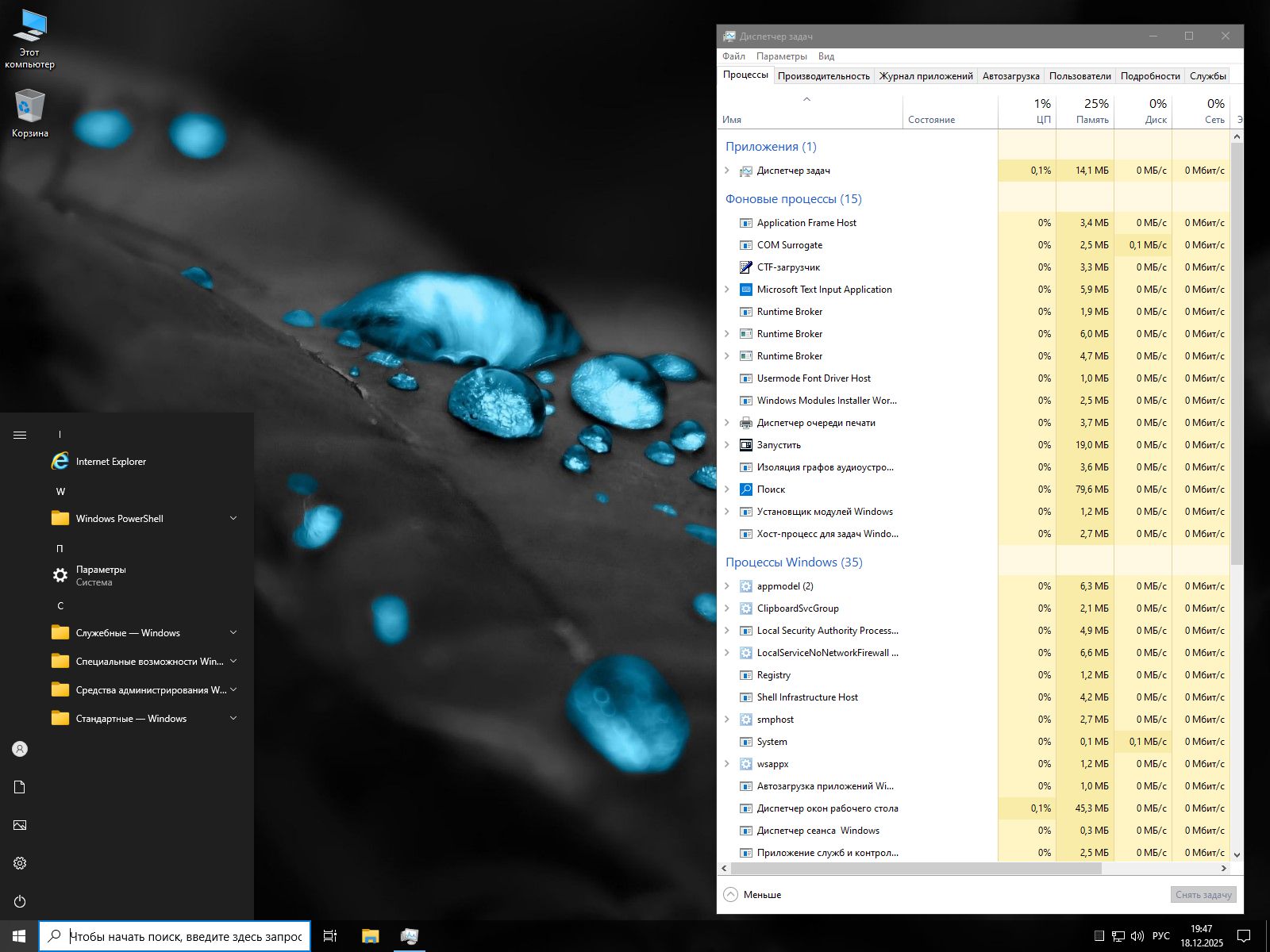1270x952 pixels.
Task: Expand the Стандартные — Windows folder
Action: coord(233,718)
